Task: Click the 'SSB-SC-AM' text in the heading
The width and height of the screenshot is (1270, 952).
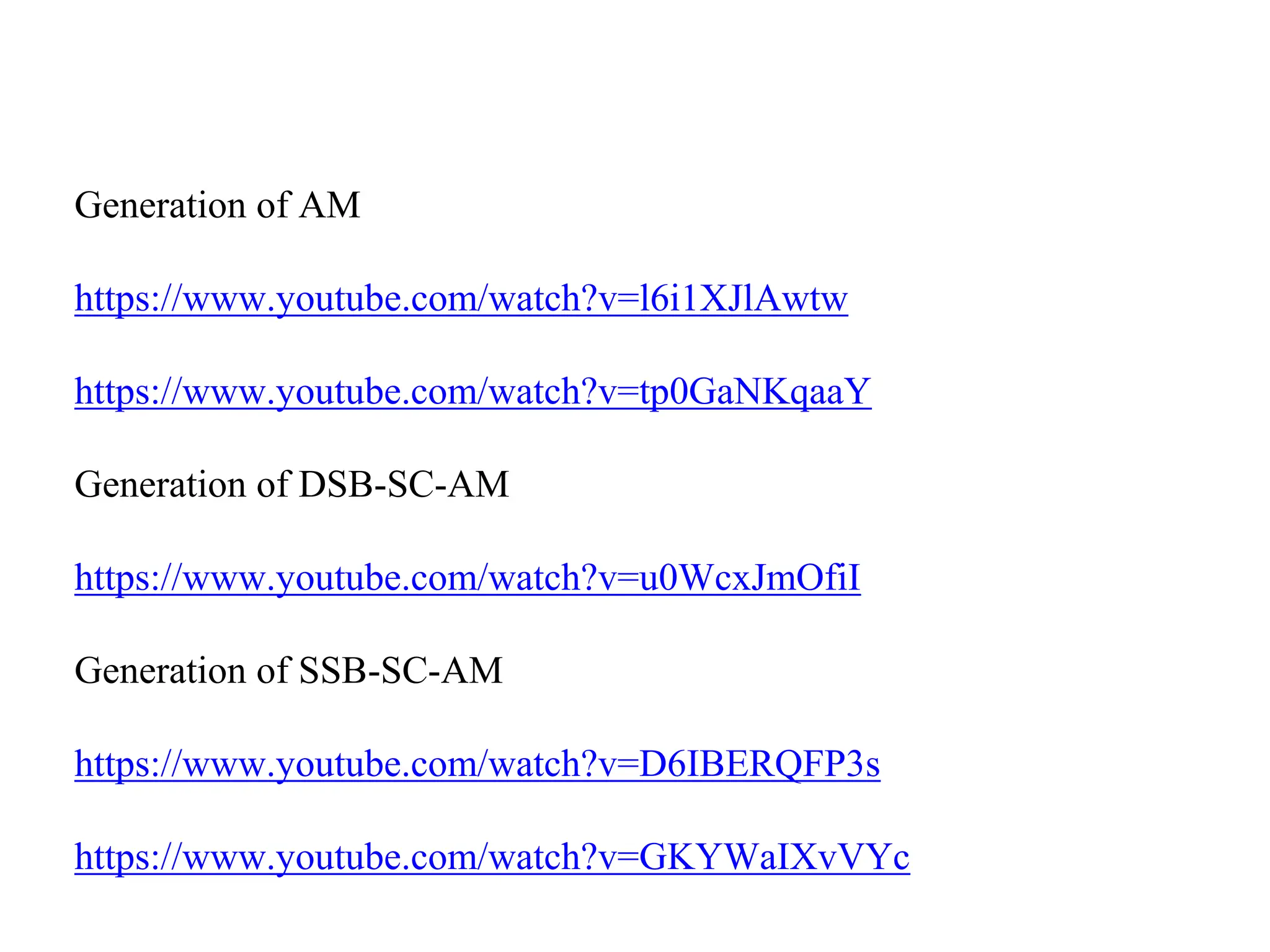Action: pyautogui.click(x=401, y=670)
